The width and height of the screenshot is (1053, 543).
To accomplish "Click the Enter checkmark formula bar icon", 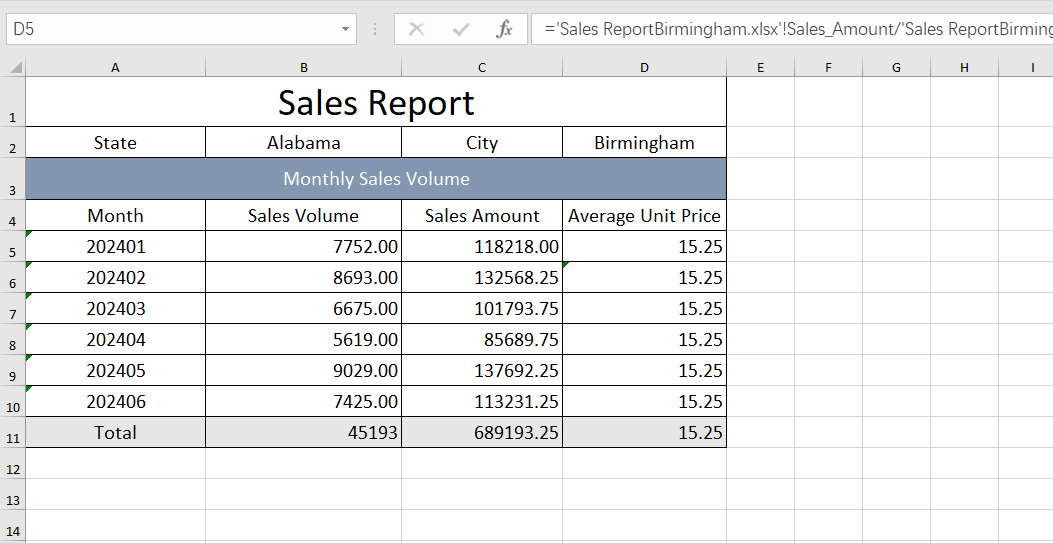I will pyautogui.click(x=461, y=30).
